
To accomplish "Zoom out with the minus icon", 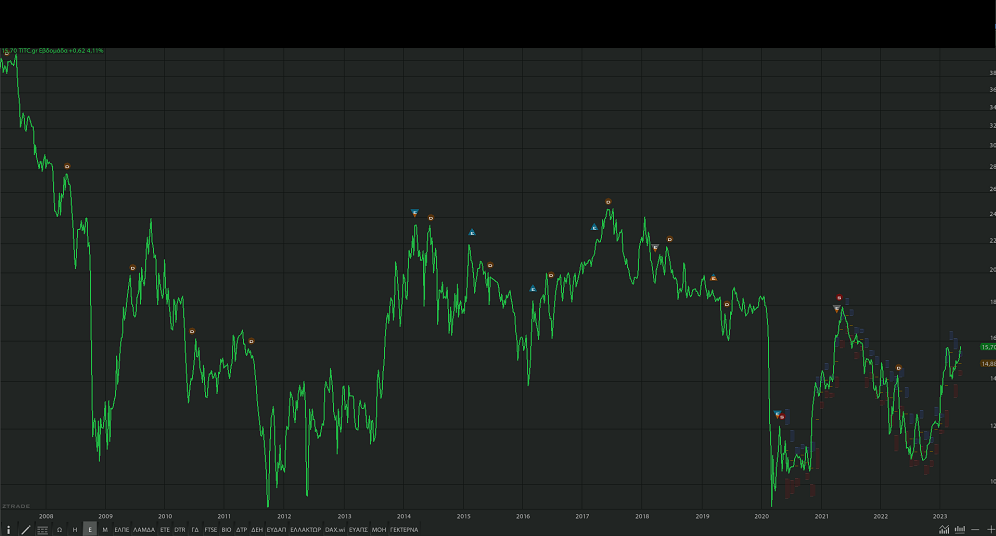I will pyautogui.click(x=976, y=530).
